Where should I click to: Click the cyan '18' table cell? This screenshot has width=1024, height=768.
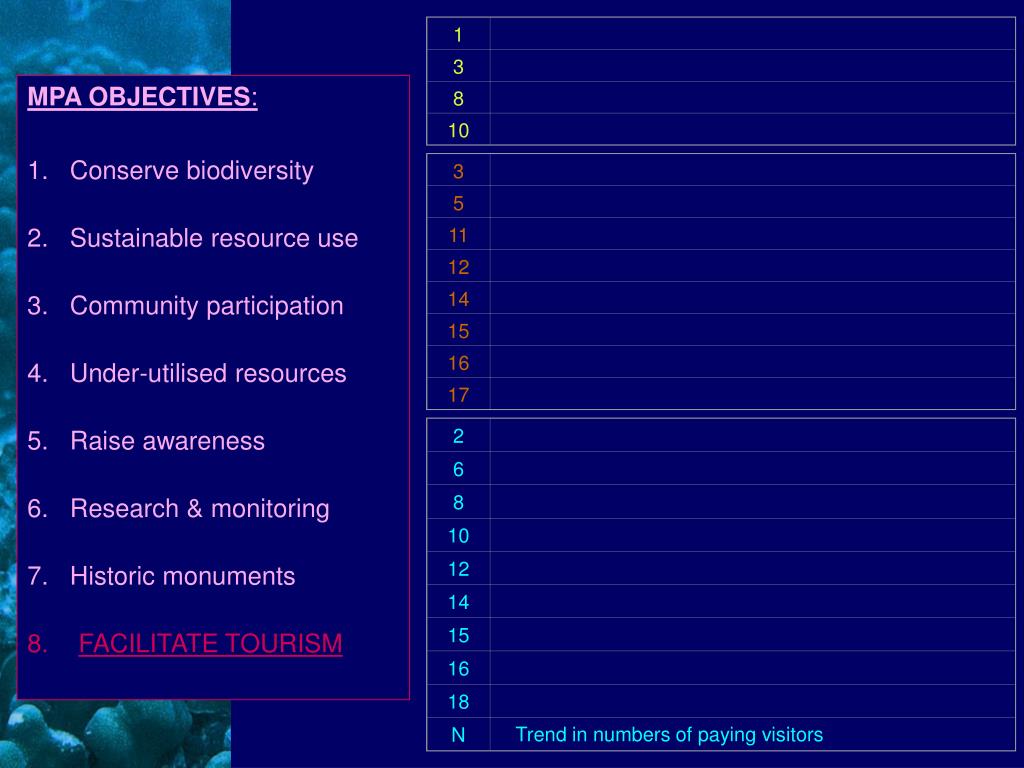coord(458,702)
